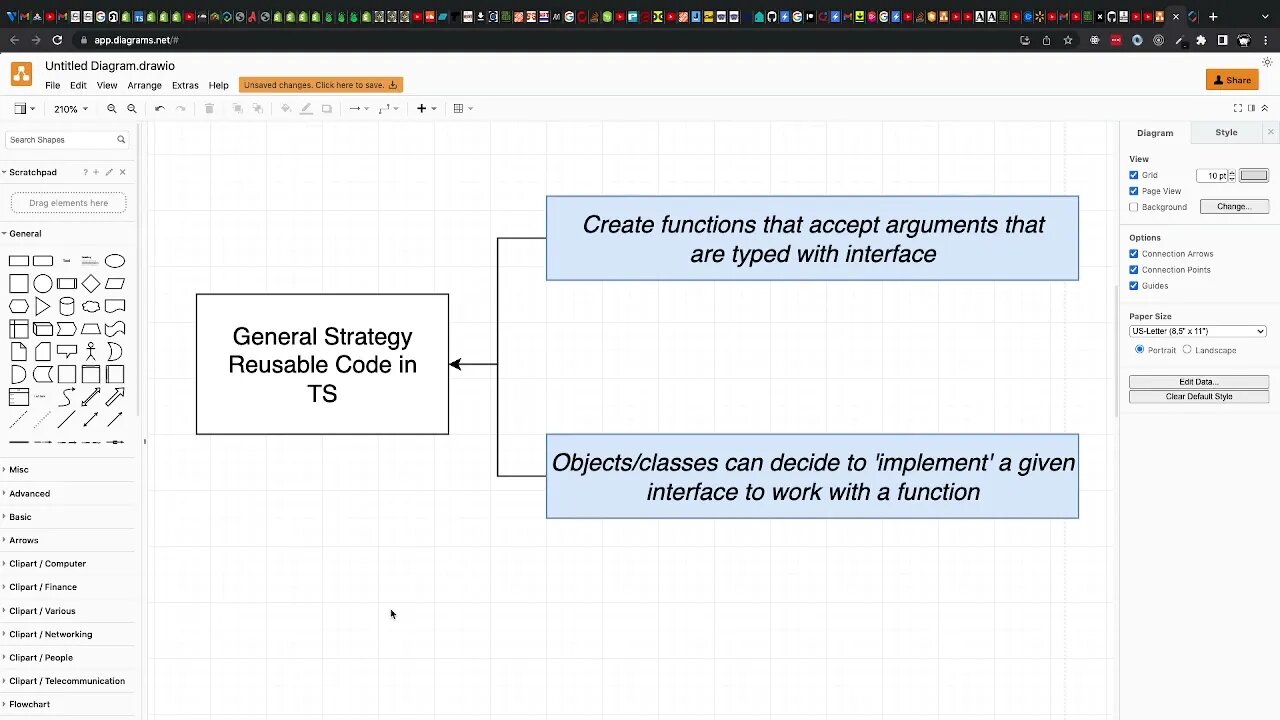Click the Clear Default Style button
Screen dimensions: 1280x720
pyautogui.click(x=1199, y=397)
